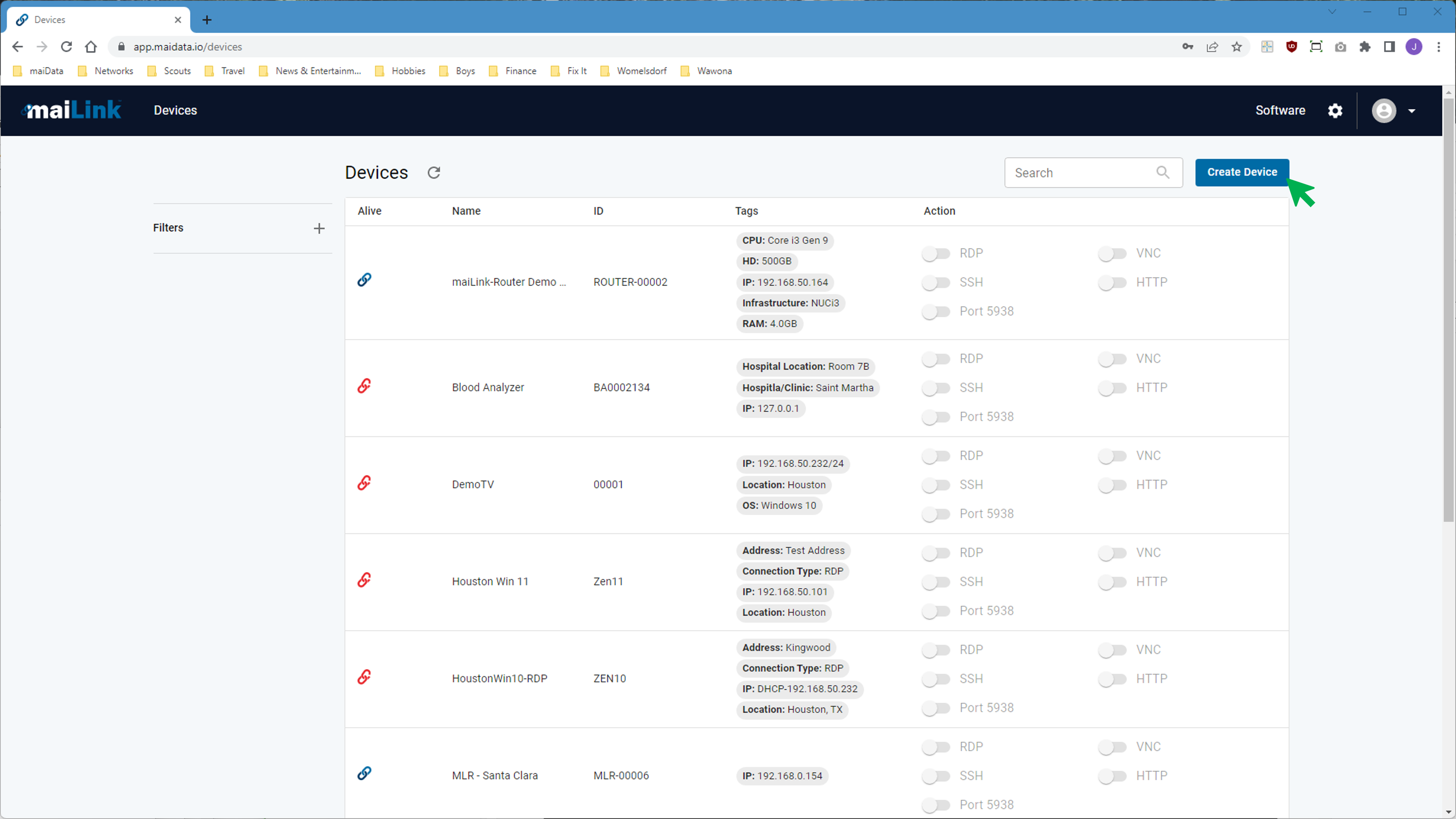
Task: Sort by the Alive column header
Action: click(369, 211)
